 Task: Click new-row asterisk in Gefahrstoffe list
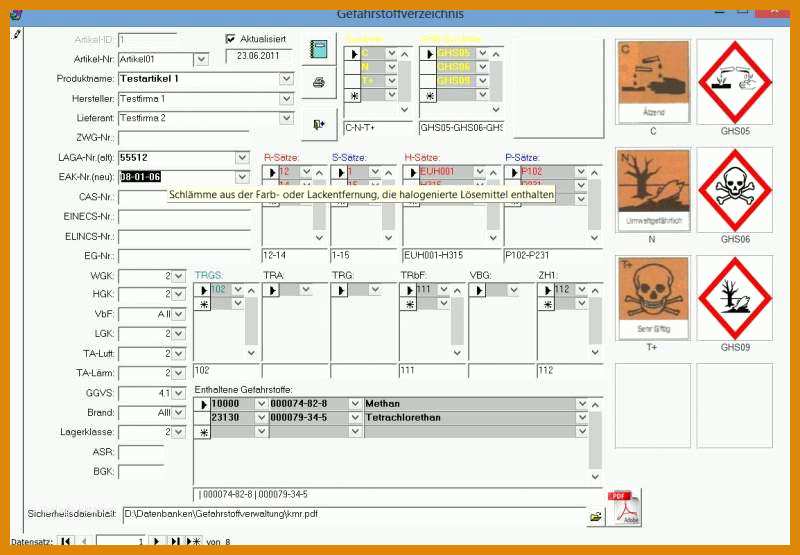[x=202, y=432]
